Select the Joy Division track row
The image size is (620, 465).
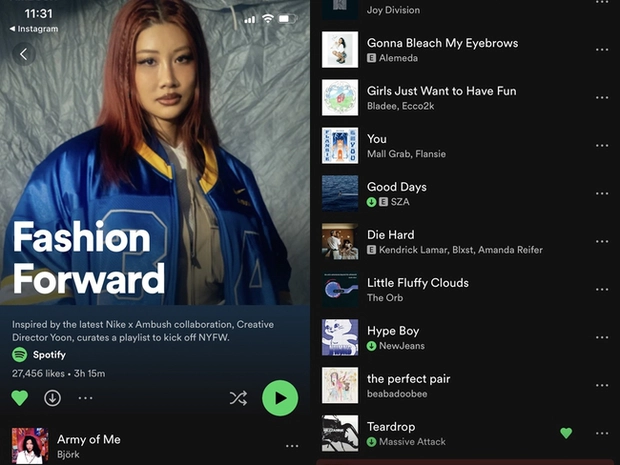click(x=465, y=10)
